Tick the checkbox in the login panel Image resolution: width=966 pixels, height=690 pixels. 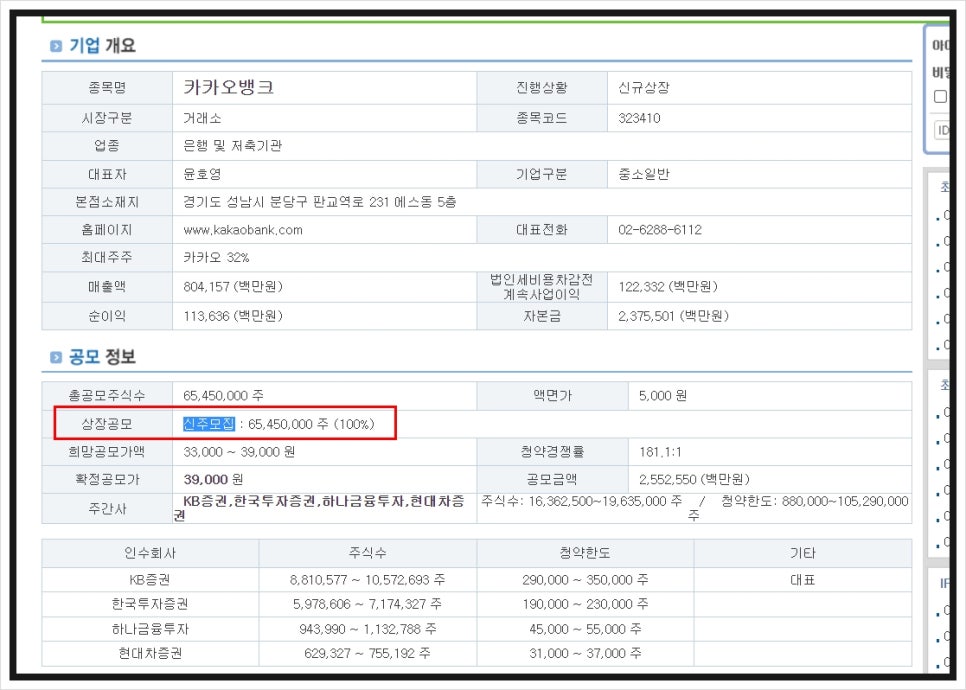point(940,97)
